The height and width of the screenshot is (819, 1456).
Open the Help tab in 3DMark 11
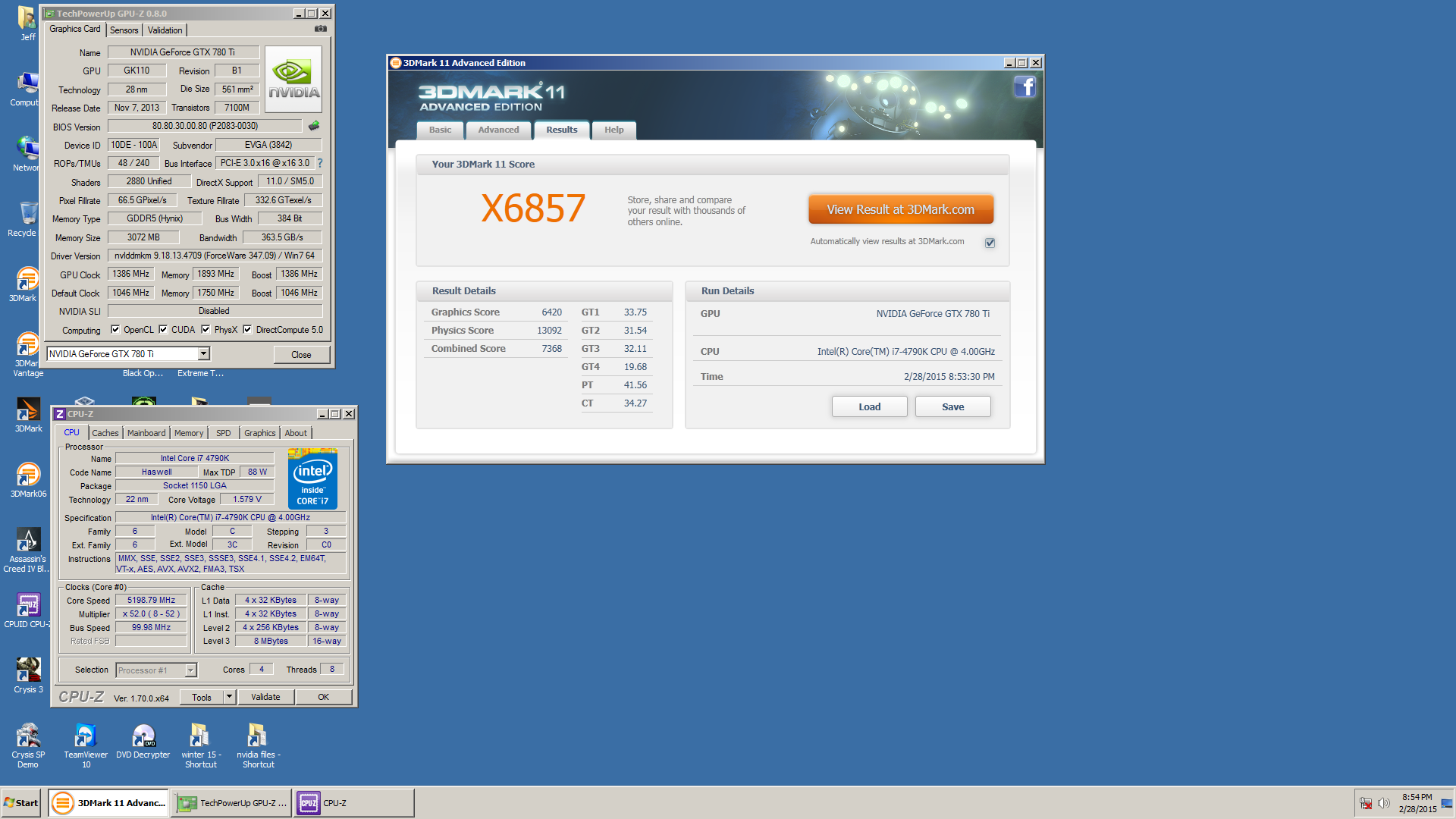pos(614,130)
